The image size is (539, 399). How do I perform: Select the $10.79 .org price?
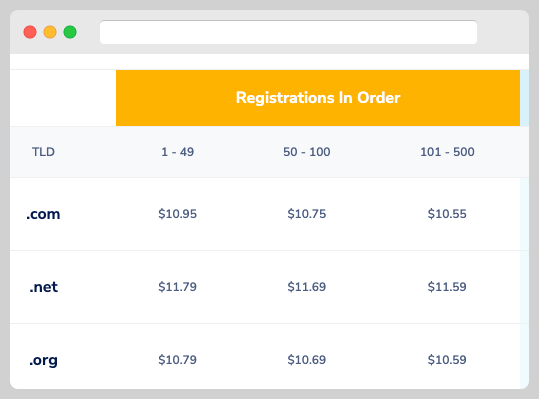177,360
